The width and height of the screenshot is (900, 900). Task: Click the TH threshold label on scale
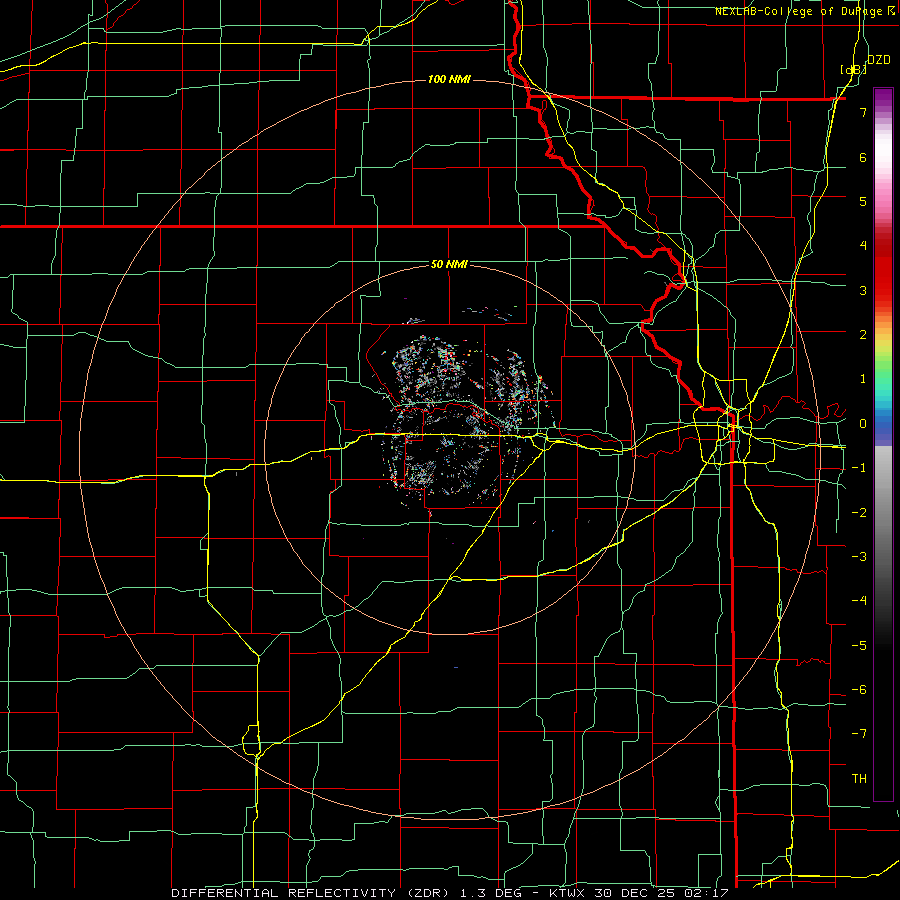coord(859,779)
